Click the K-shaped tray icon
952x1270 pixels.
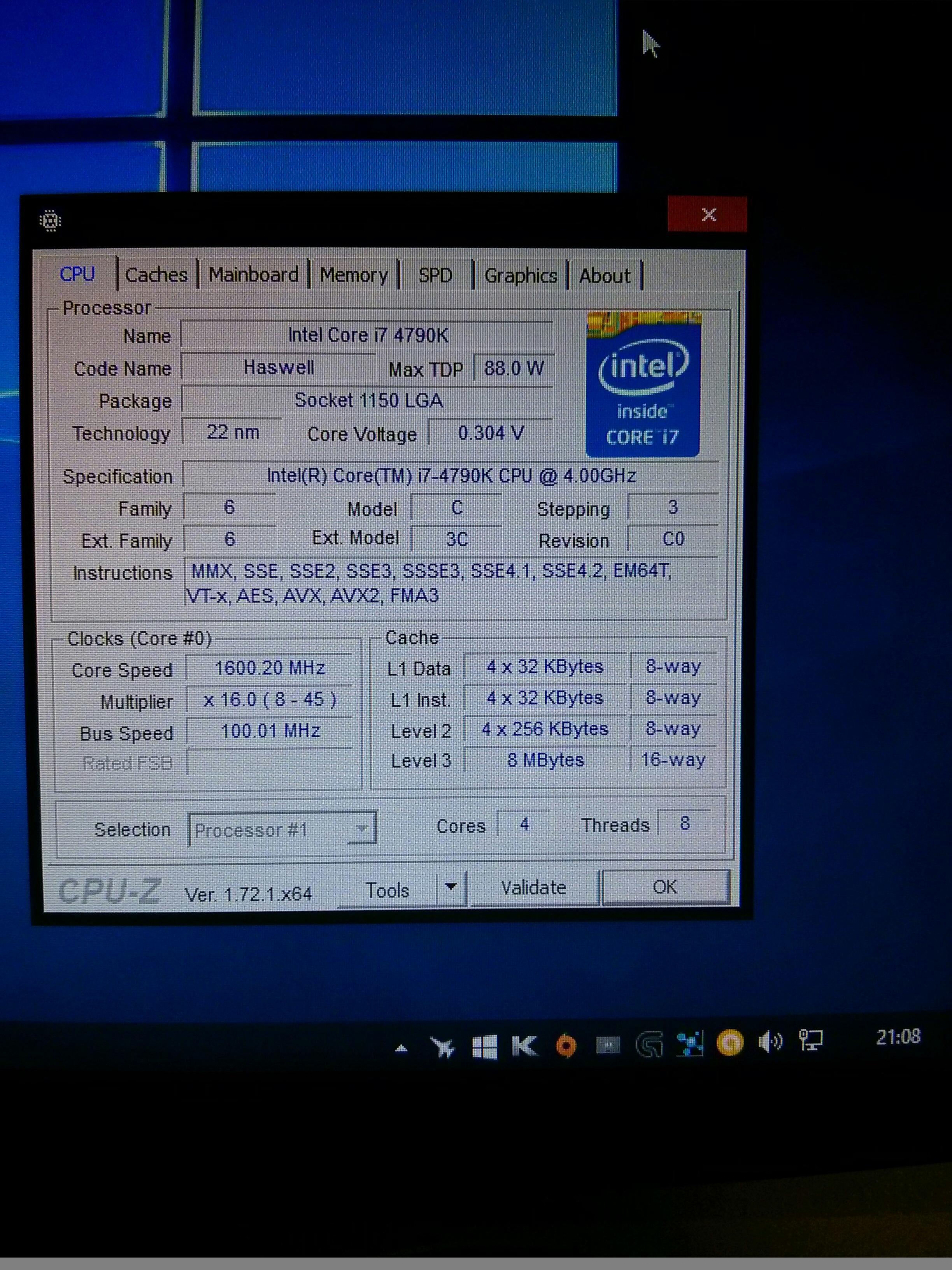524,1046
